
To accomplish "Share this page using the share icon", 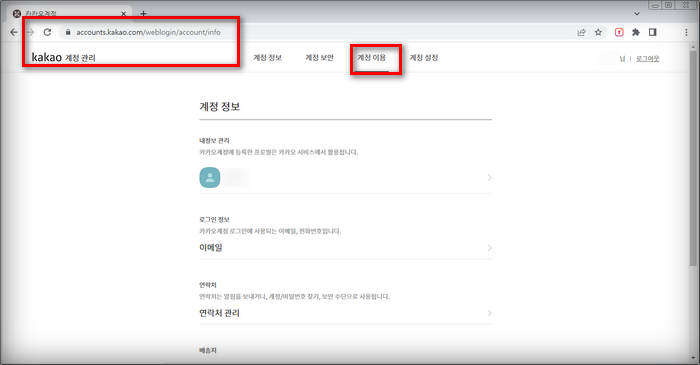I will pos(581,32).
